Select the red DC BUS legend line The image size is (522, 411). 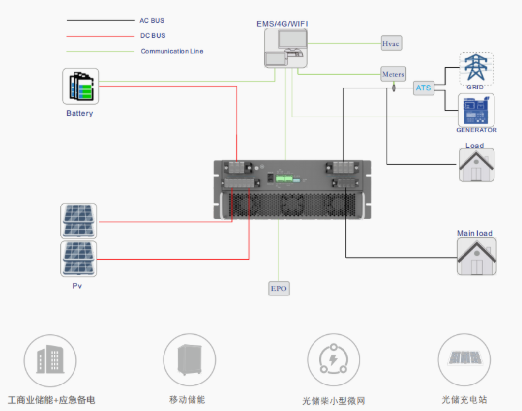(100, 36)
